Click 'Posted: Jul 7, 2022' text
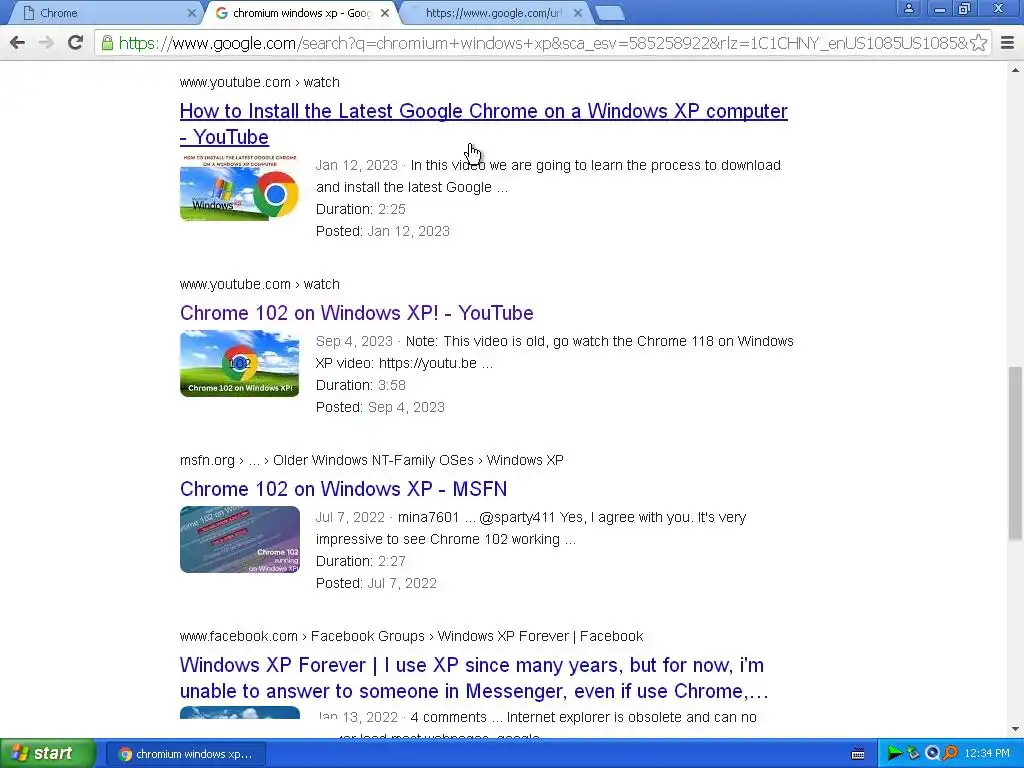The width and height of the screenshot is (1024, 768). (x=376, y=583)
